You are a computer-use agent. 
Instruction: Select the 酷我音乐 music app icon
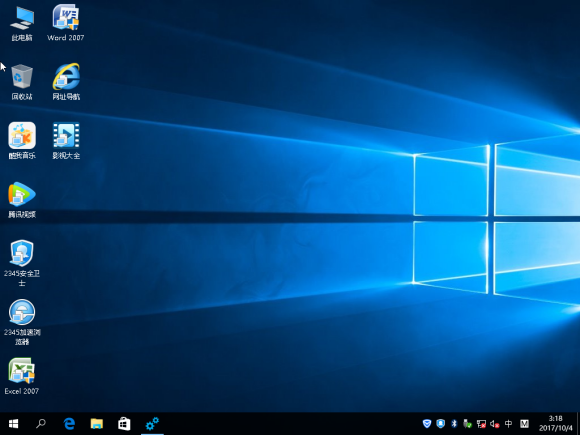22,141
